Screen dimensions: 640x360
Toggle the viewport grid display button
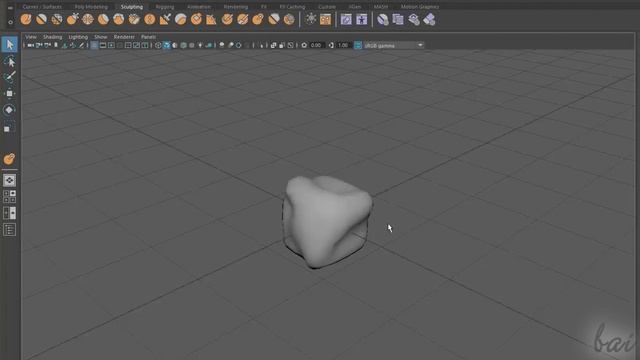pyautogui.click(x=94, y=45)
